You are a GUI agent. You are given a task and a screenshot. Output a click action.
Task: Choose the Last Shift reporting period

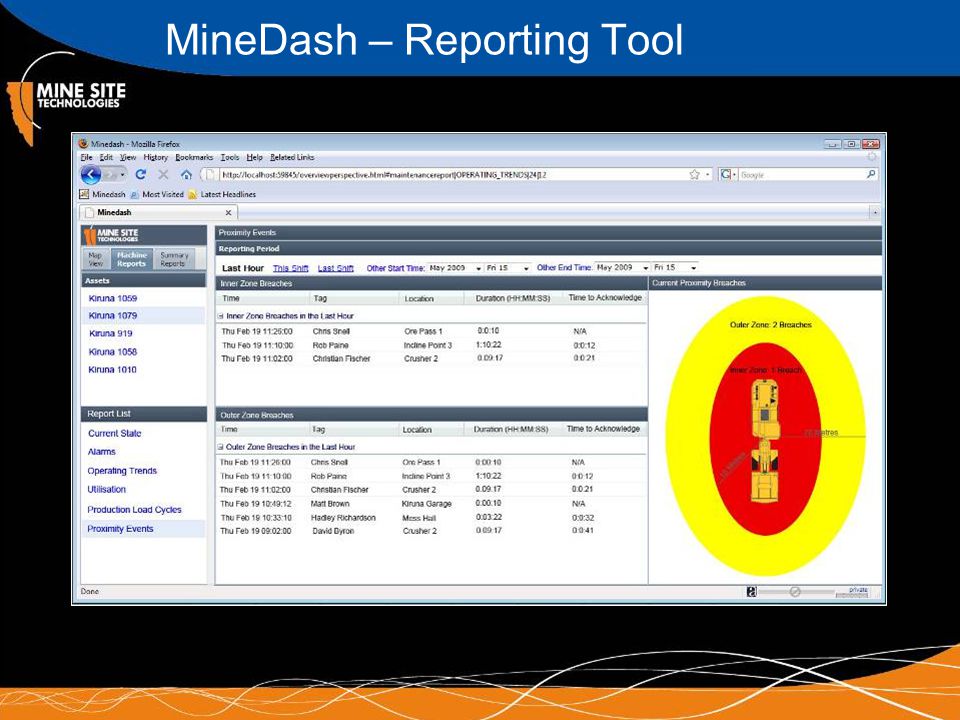[336, 268]
